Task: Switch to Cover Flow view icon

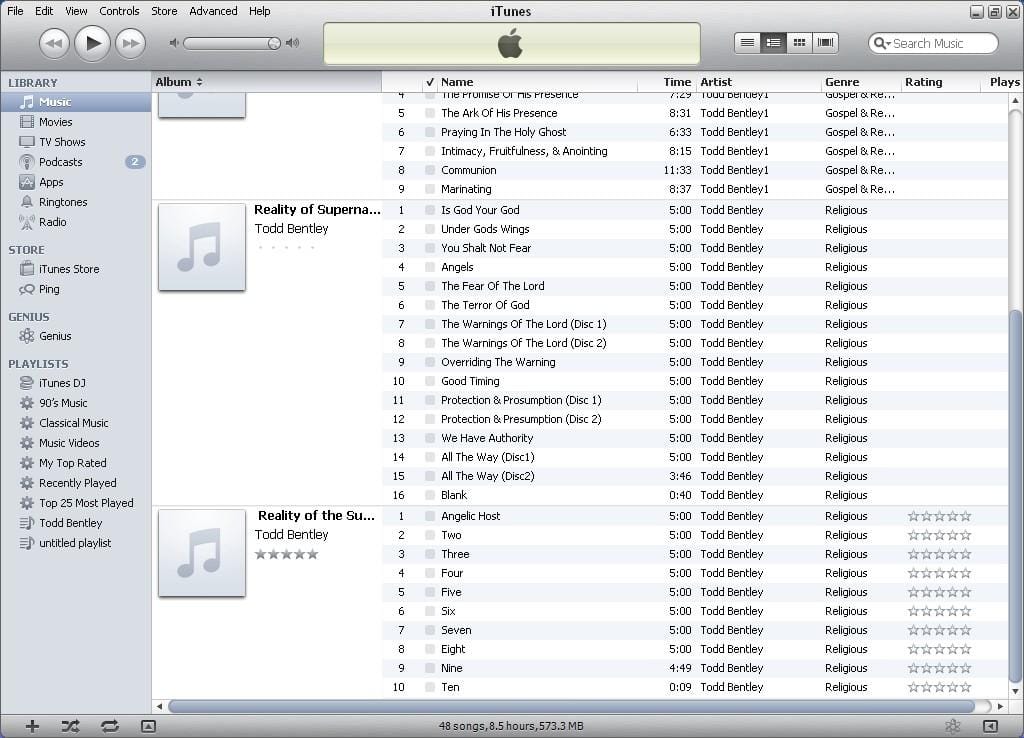Action: [x=825, y=42]
